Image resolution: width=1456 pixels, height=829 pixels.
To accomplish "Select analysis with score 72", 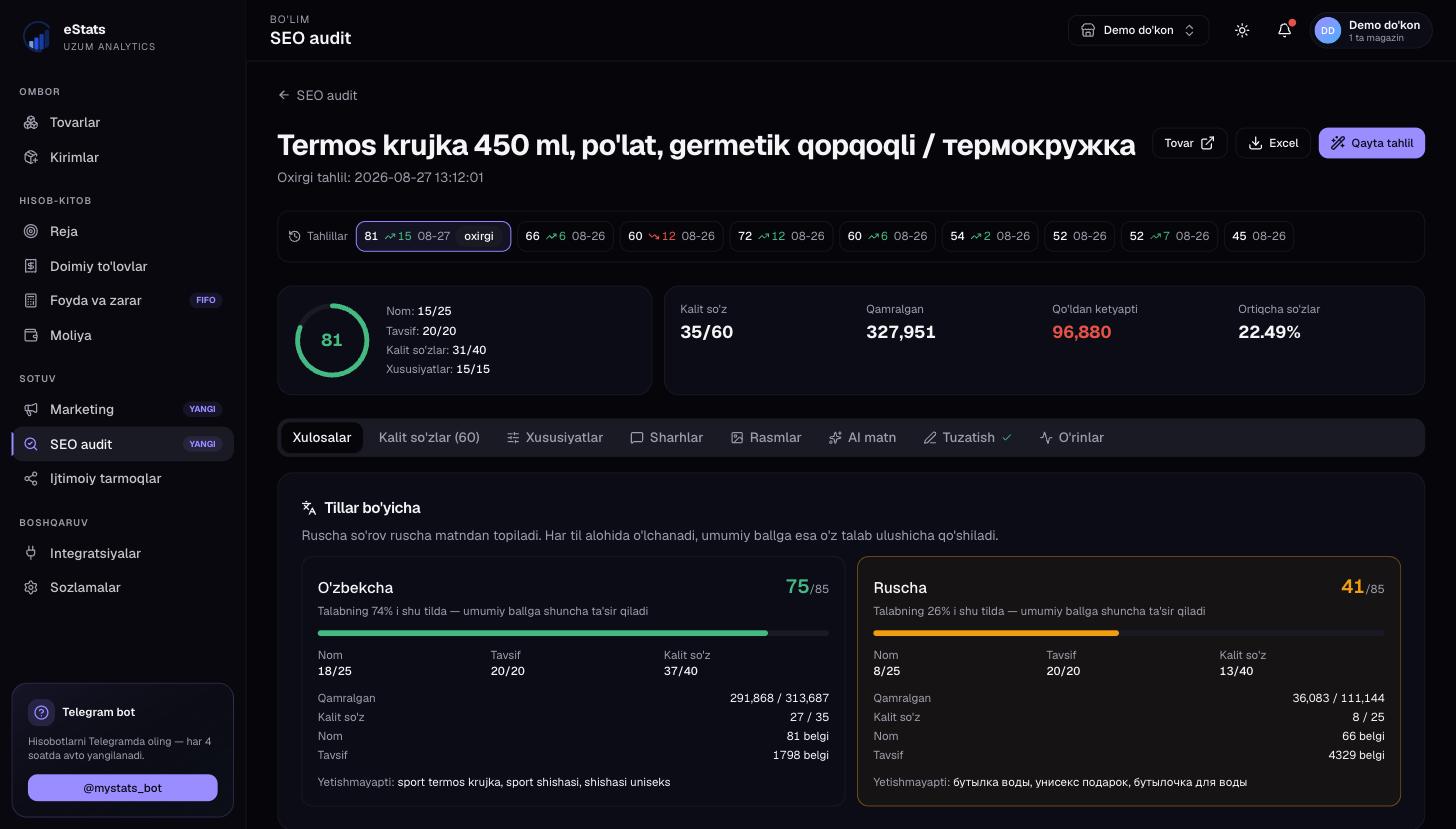I will pos(781,236).
